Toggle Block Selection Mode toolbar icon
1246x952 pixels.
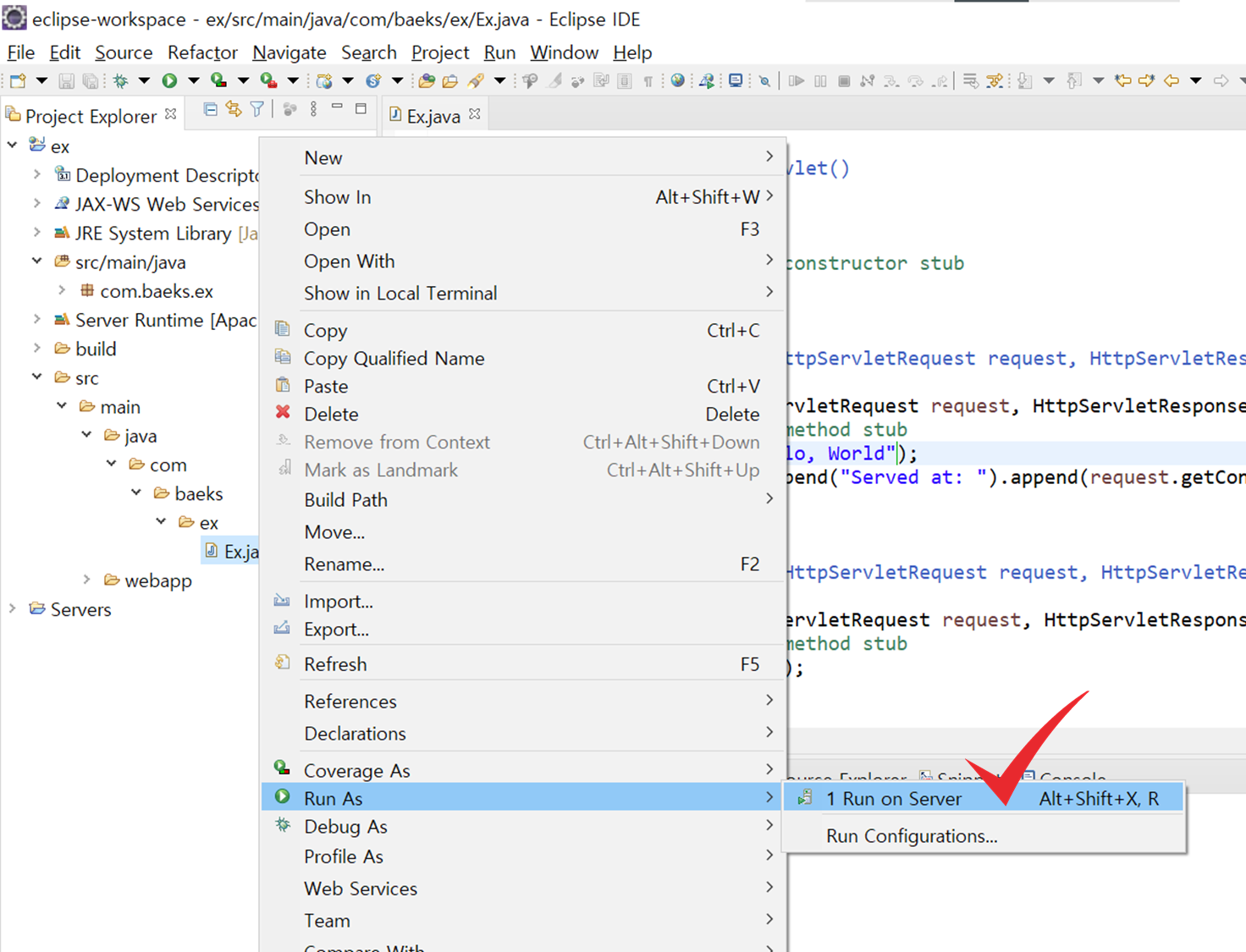click(625, 81)
